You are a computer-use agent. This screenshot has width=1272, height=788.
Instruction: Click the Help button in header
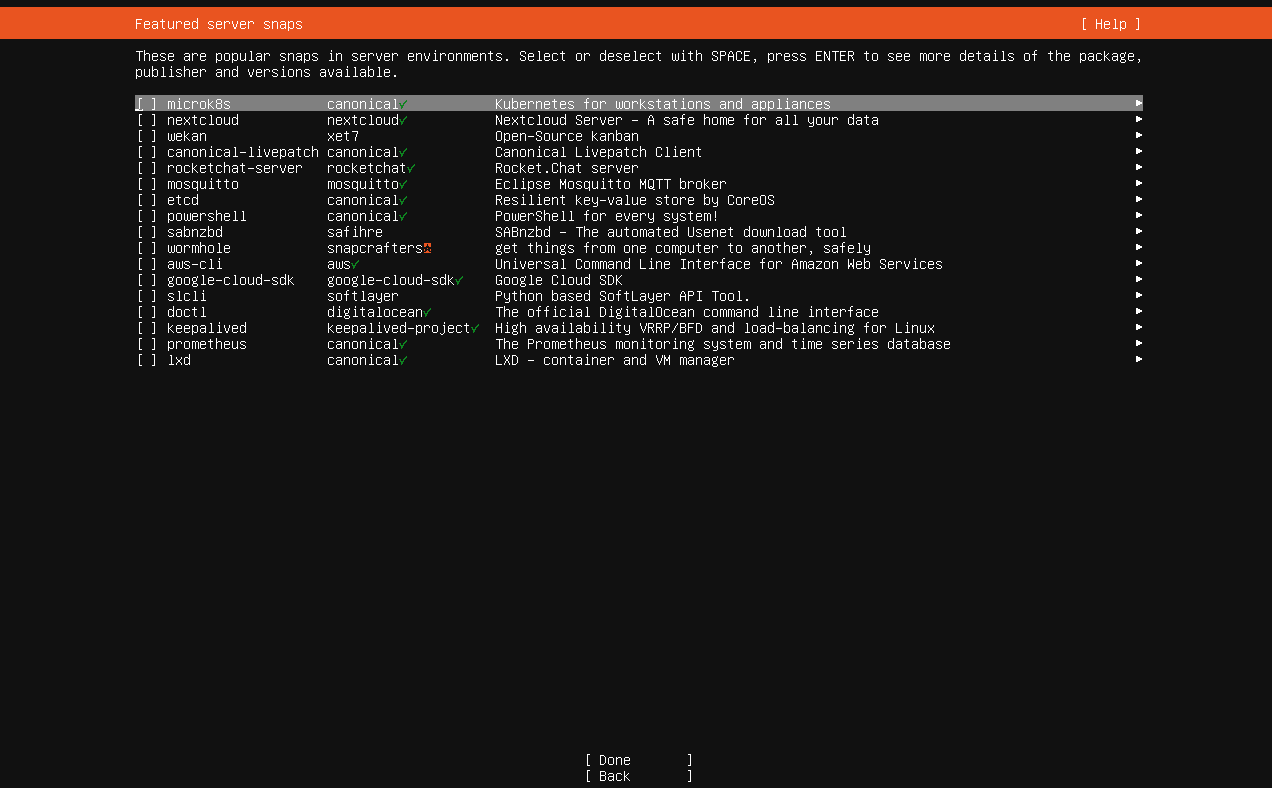click(x=1110, y=24)
